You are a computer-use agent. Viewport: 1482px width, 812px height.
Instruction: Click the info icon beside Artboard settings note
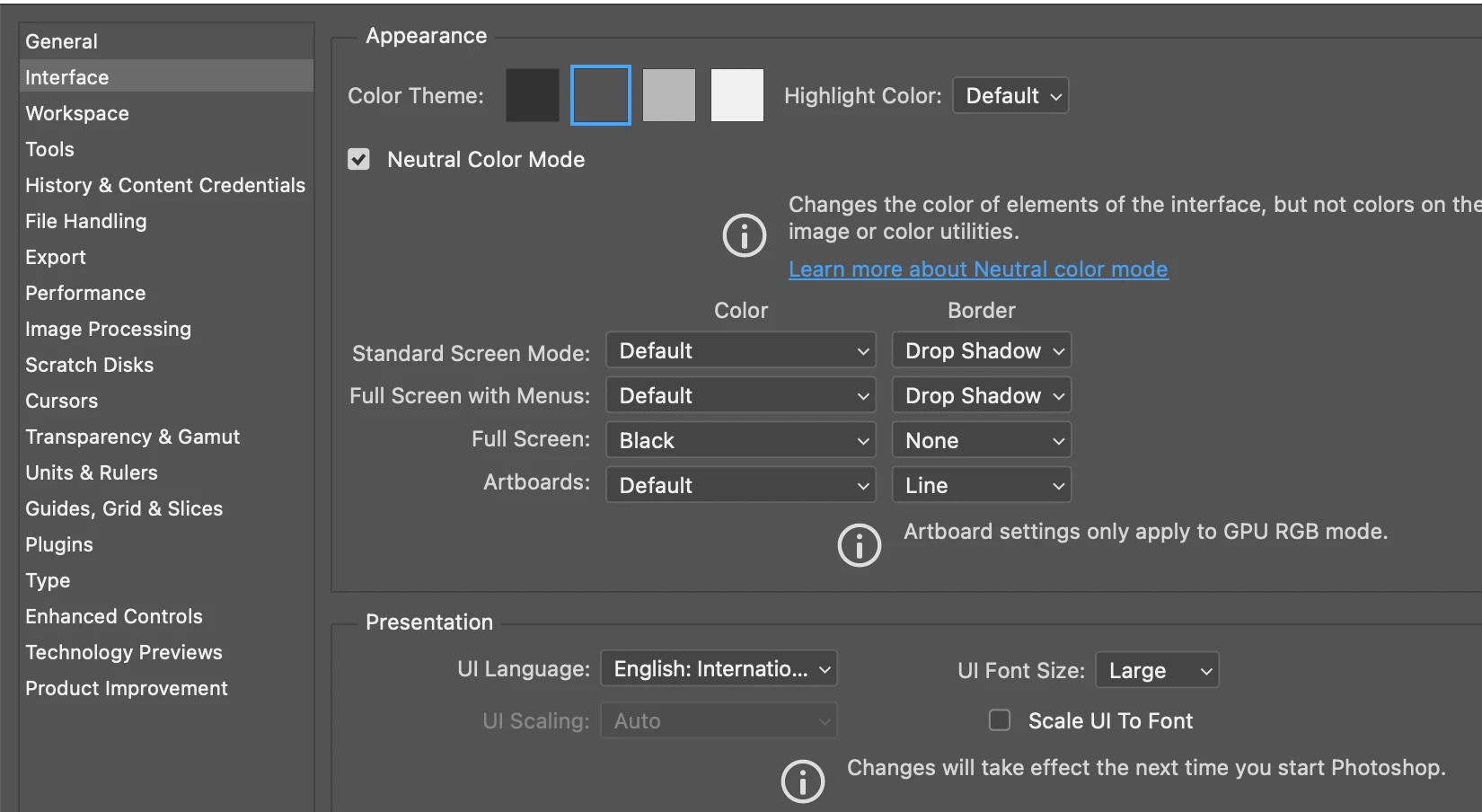[x=859, y=545]
